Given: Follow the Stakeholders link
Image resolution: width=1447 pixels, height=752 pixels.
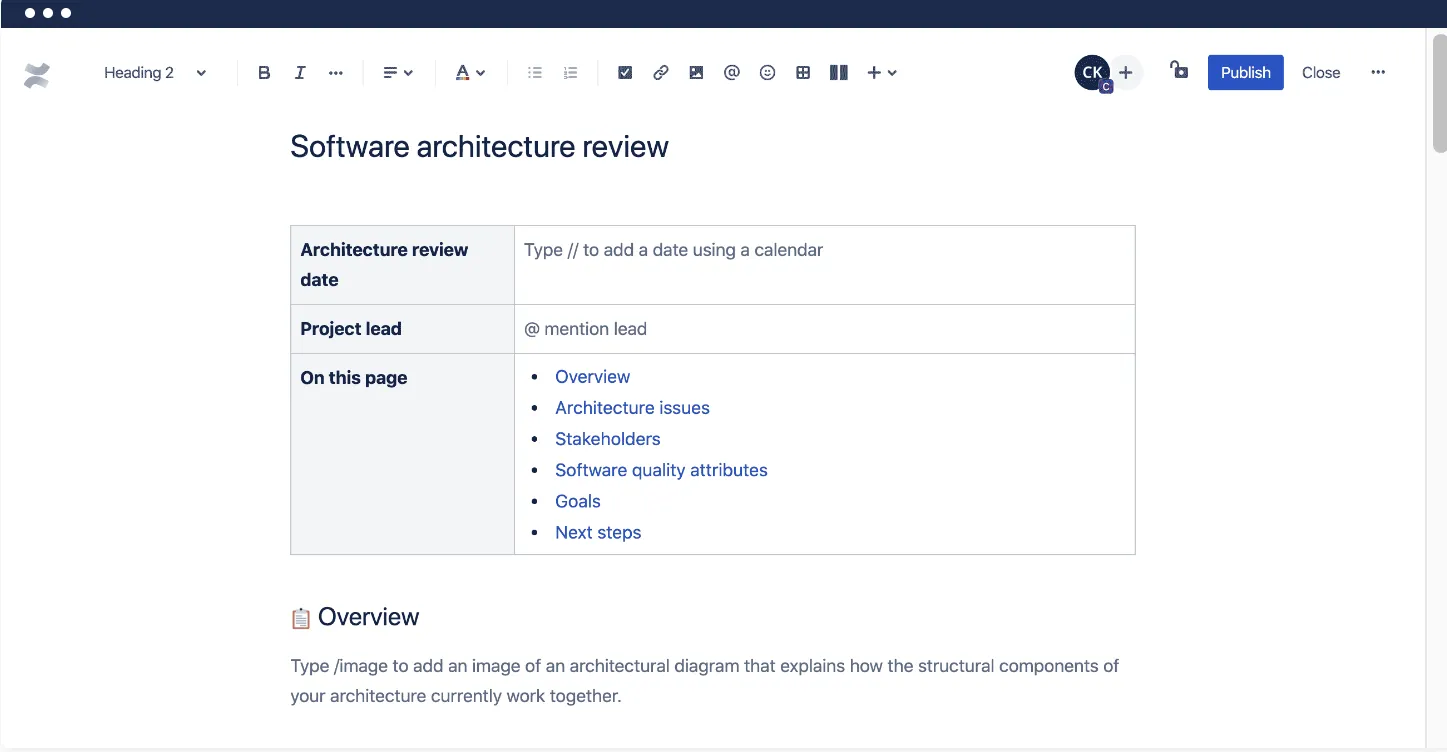Looking at the screenshot, I should click(608, 439).
